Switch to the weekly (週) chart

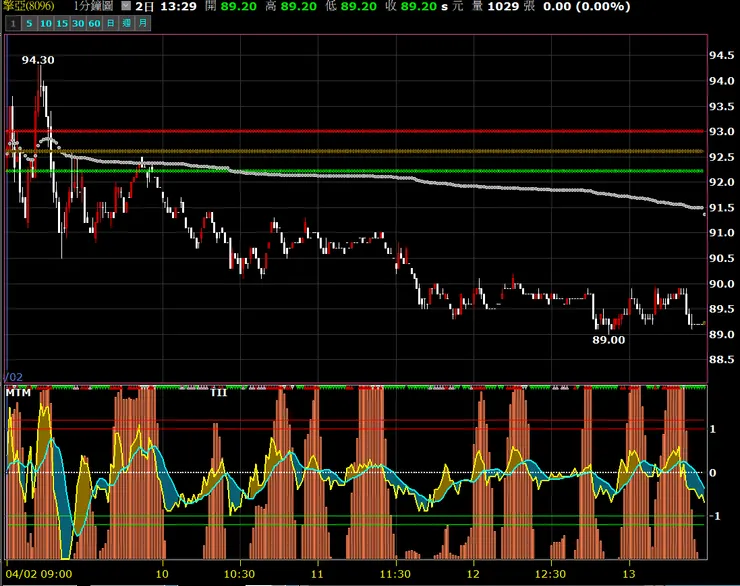[x=126, y=23]
